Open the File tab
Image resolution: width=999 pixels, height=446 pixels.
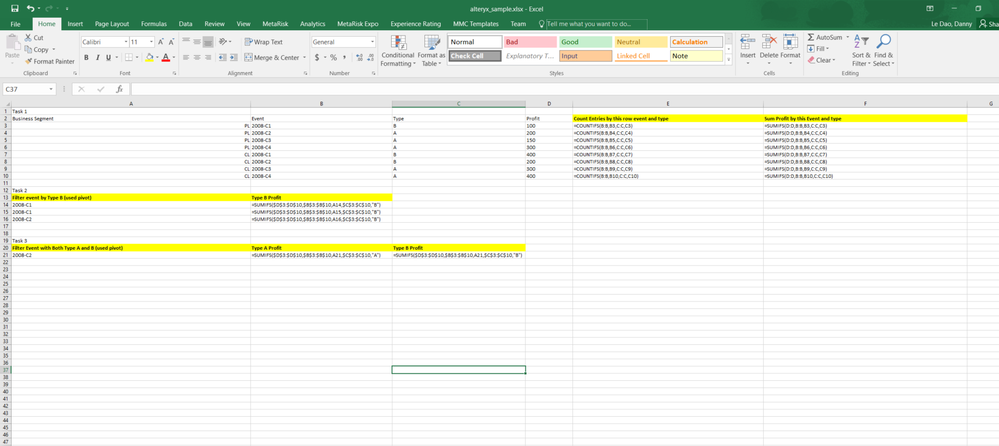click(x=16, y=24)
